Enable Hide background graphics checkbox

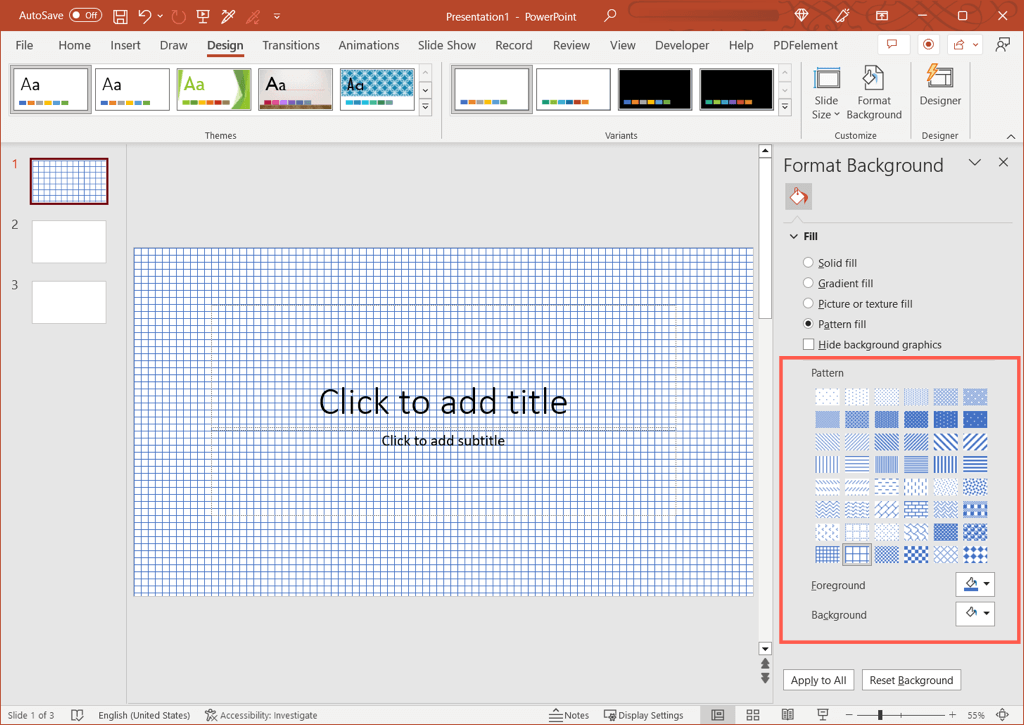pos(808,345)
